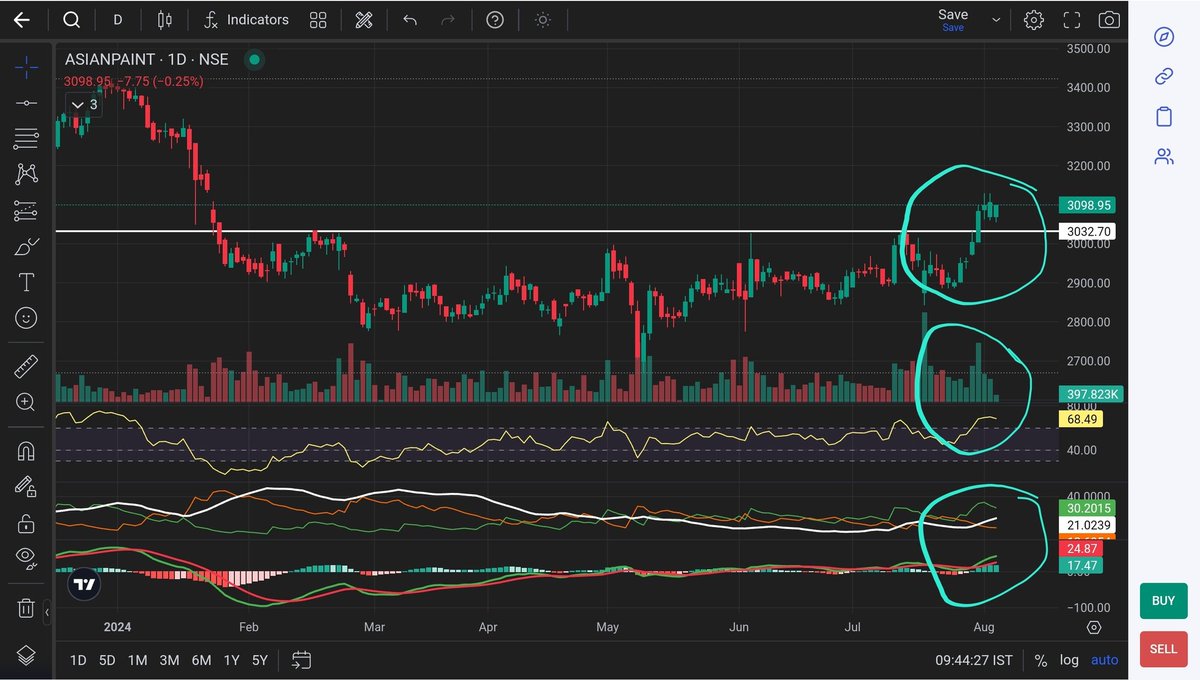Select the 5Y date range
1200x680 pixels.
coord(260,661)
